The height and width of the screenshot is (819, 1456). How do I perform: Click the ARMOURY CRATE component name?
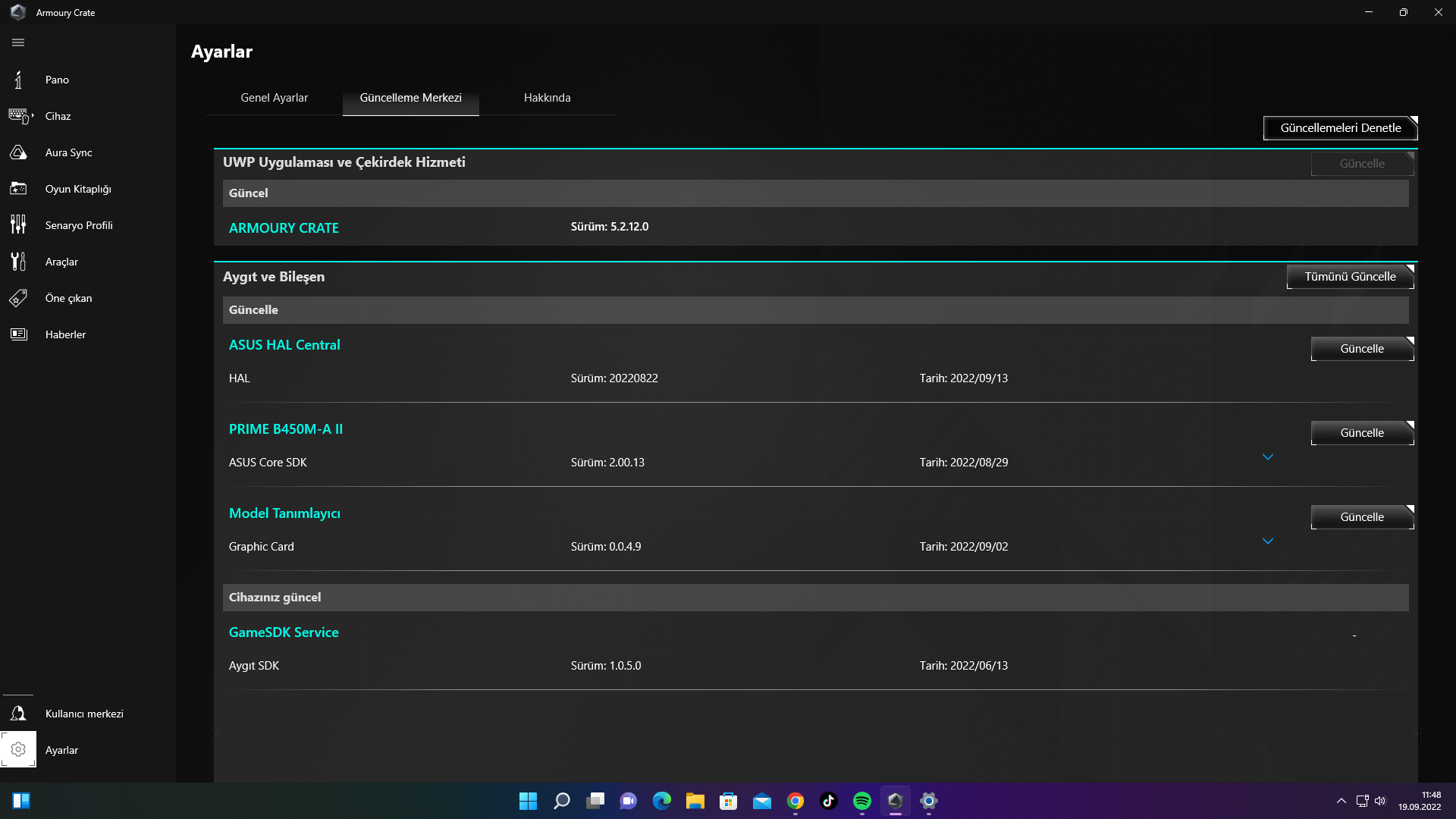point(284,228)
